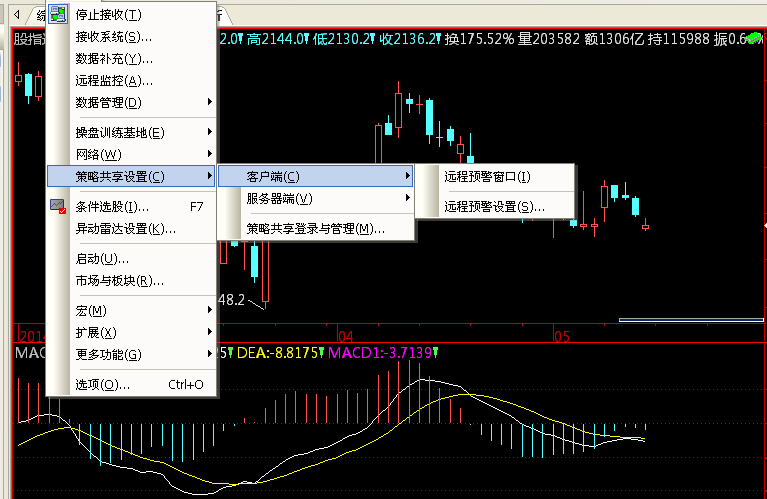Click the 48.2 low price annotation
Viewport: 767px width, 499px height.
tap(231, 299)
